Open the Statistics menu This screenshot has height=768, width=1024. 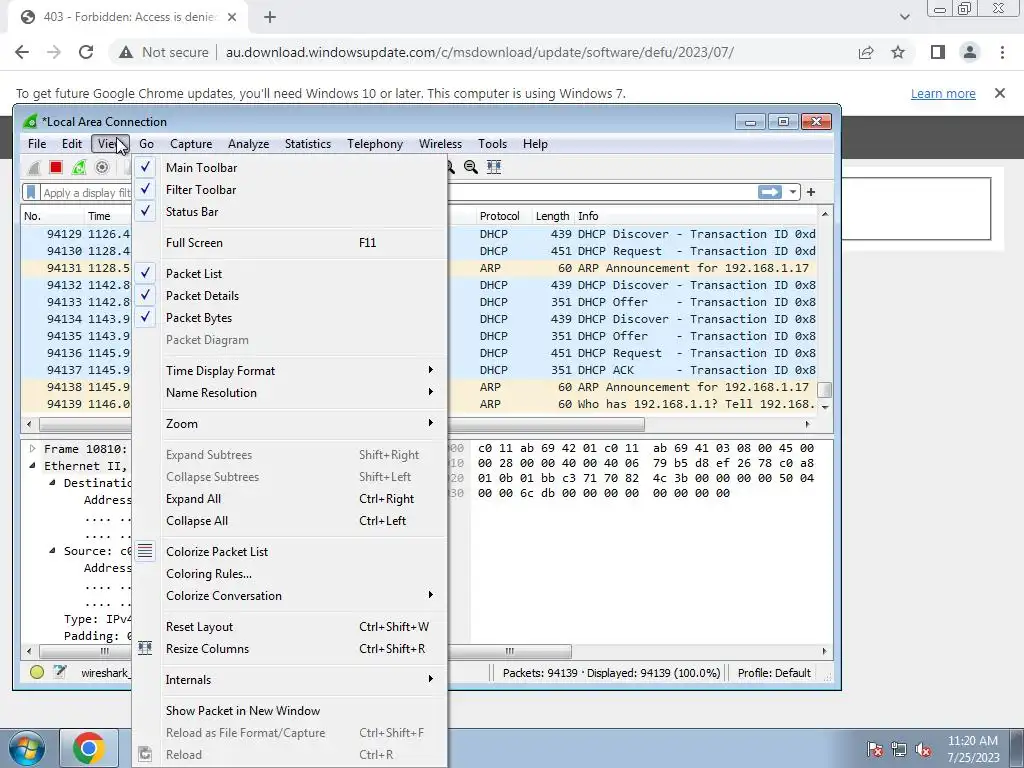tap(308, 144)
